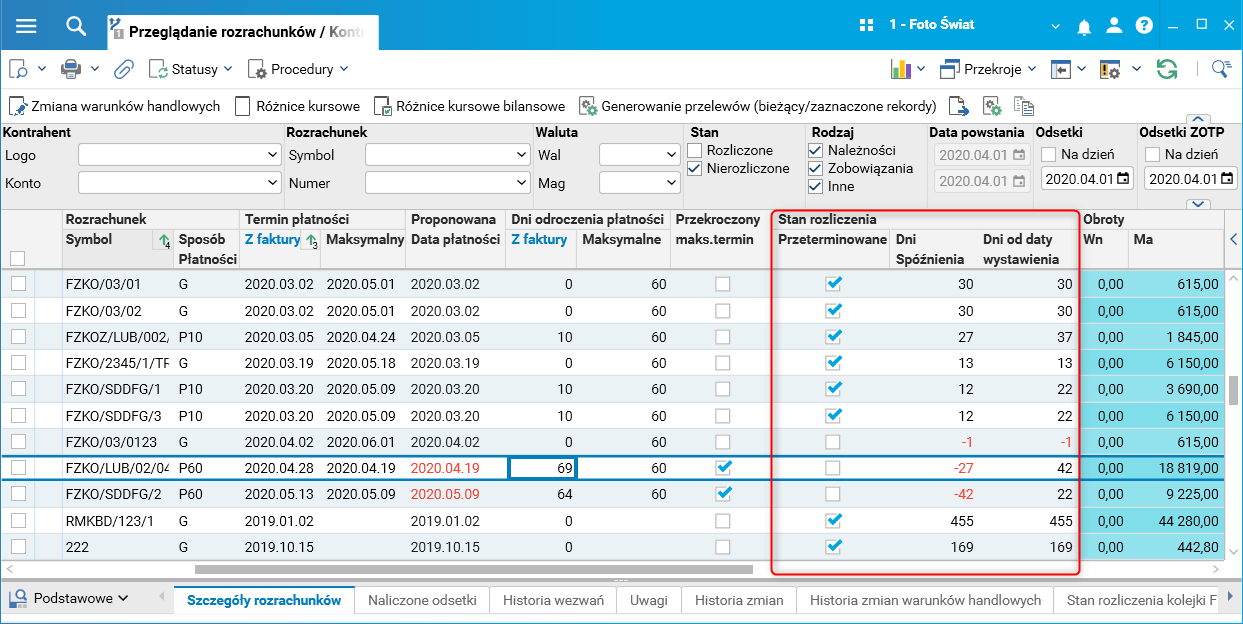Uncheck the Zobowiązania checkbox
The image size is (1243, 624).
click(815, 168)
